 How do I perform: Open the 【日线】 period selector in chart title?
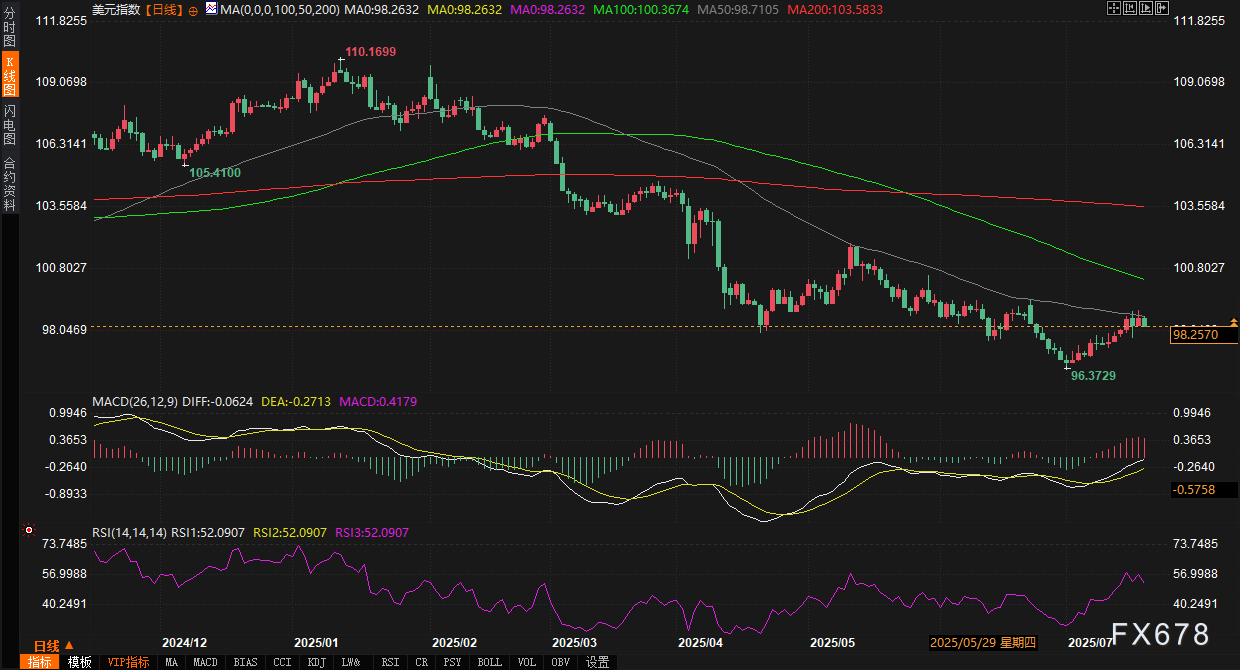(x=163, y=9)
